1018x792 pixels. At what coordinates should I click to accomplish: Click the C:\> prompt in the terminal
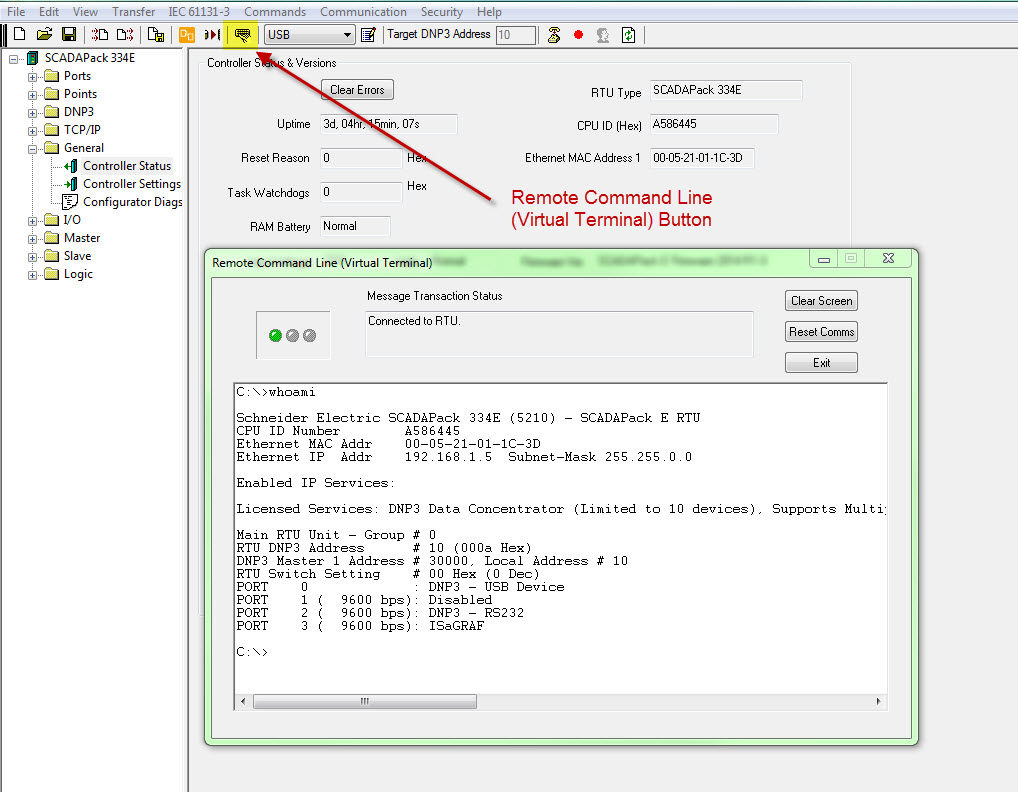pyautogui.click(x=252, y=652)
